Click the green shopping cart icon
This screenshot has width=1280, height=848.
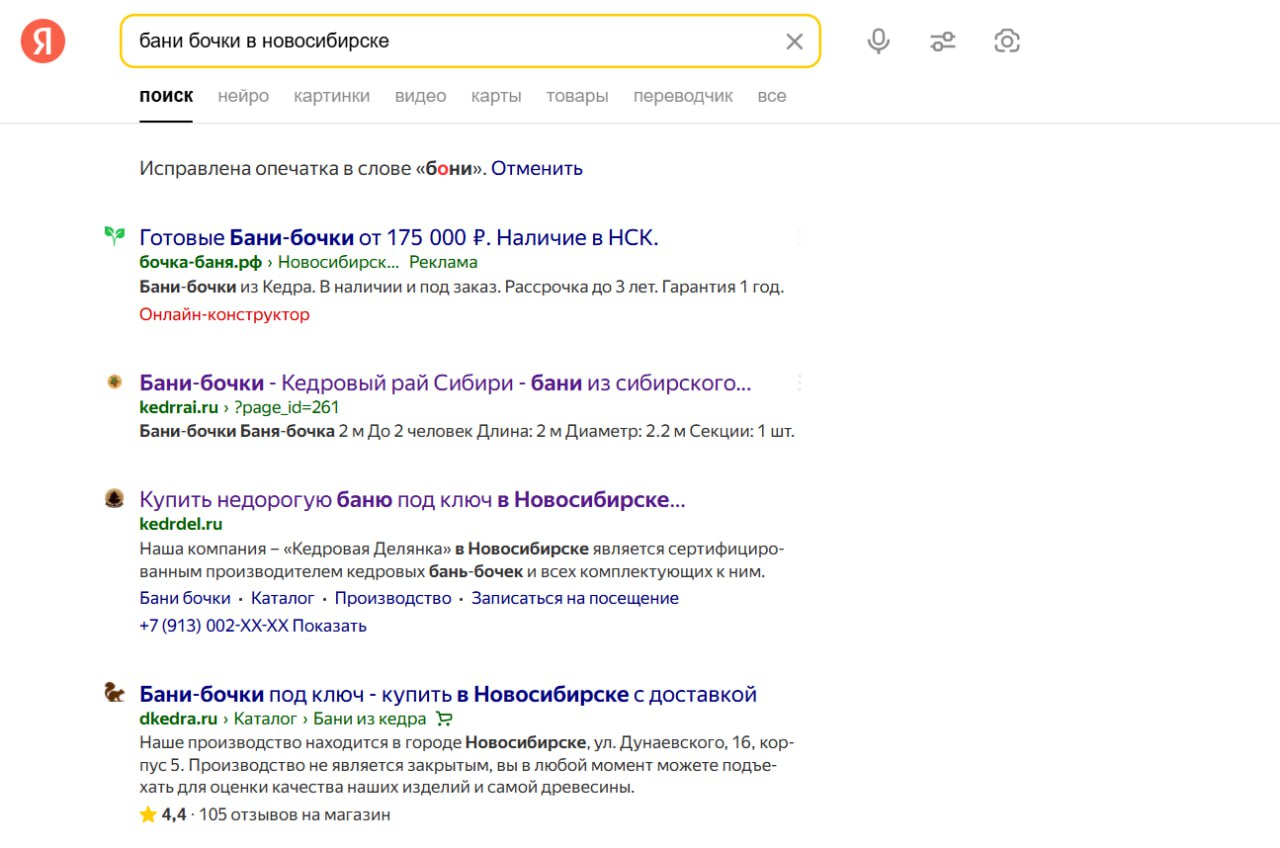point(445,719)
